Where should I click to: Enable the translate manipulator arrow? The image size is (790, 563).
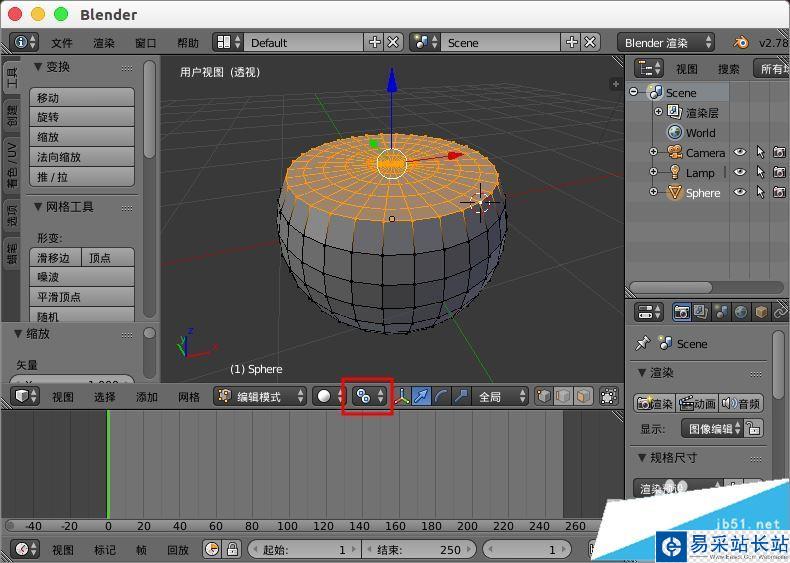click(421, 397)
